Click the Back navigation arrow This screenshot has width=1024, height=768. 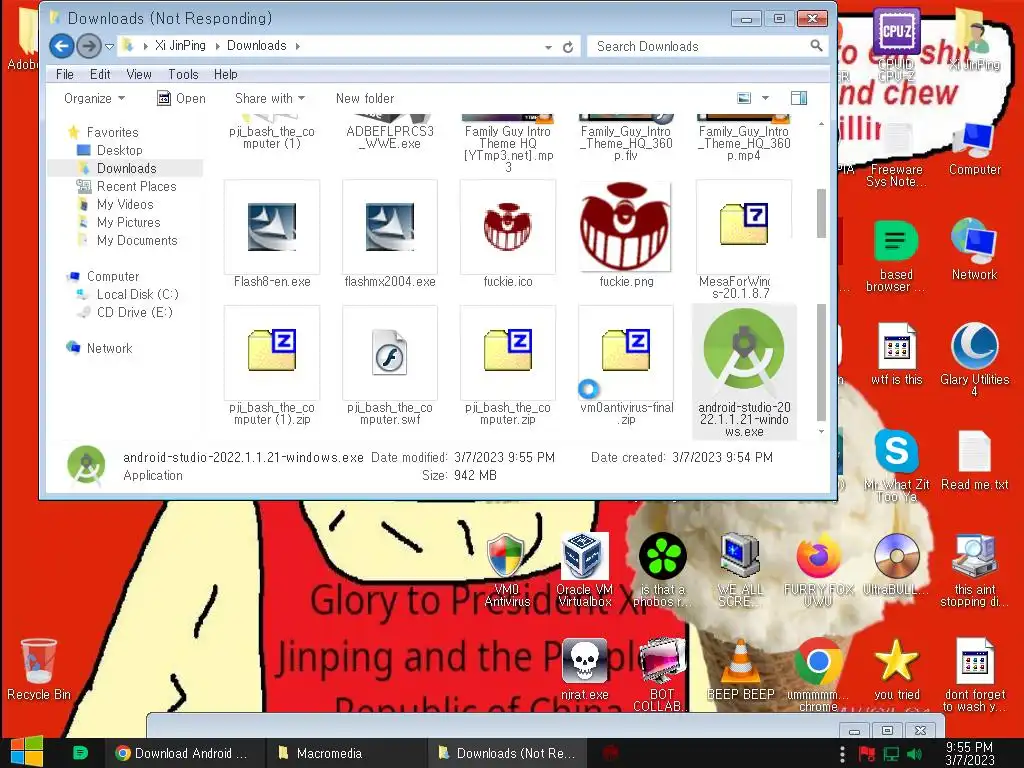click(61, 46)
